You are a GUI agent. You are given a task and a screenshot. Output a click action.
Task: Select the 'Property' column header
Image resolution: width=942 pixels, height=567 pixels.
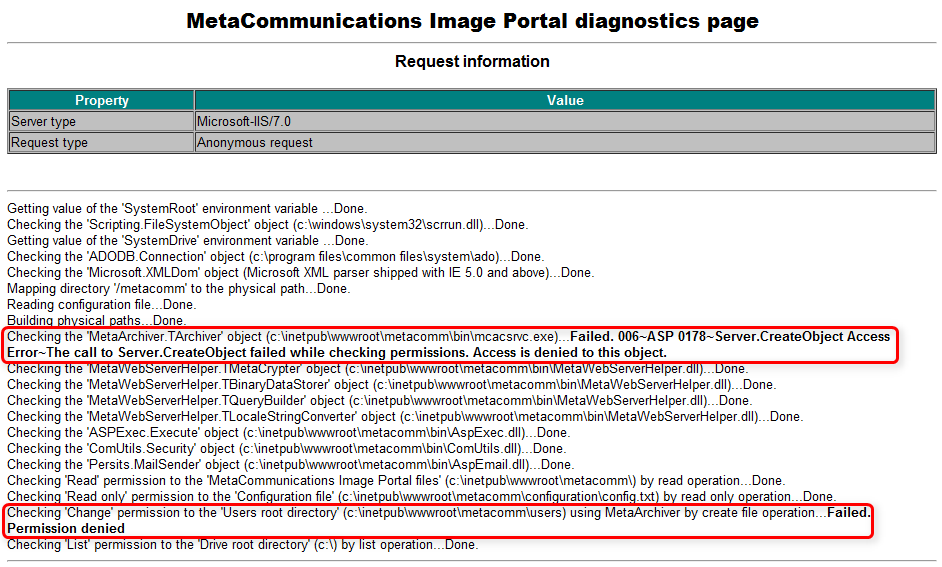(x=102, y=100)
